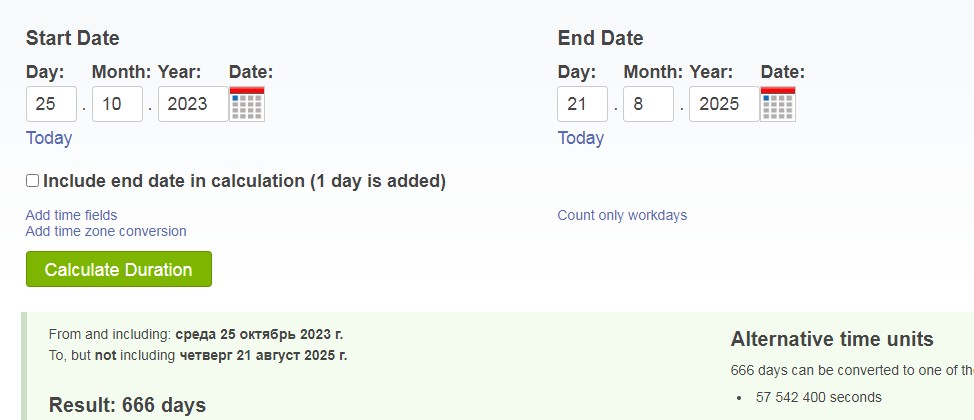The image size is (974, 420).
Task: Click the '57 542 400 seconds' list item
Action: [x=819, y=397]
